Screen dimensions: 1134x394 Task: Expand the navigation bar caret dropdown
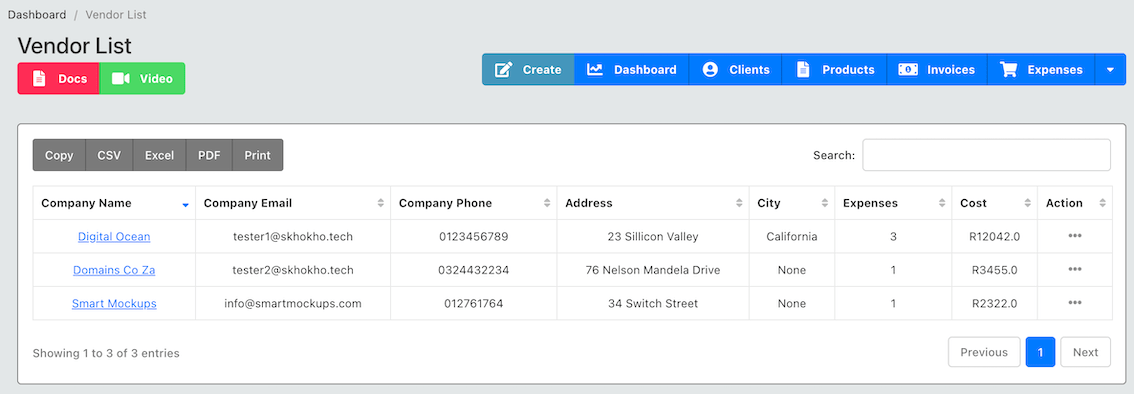pyautogui.click(x=1110, y=69)
